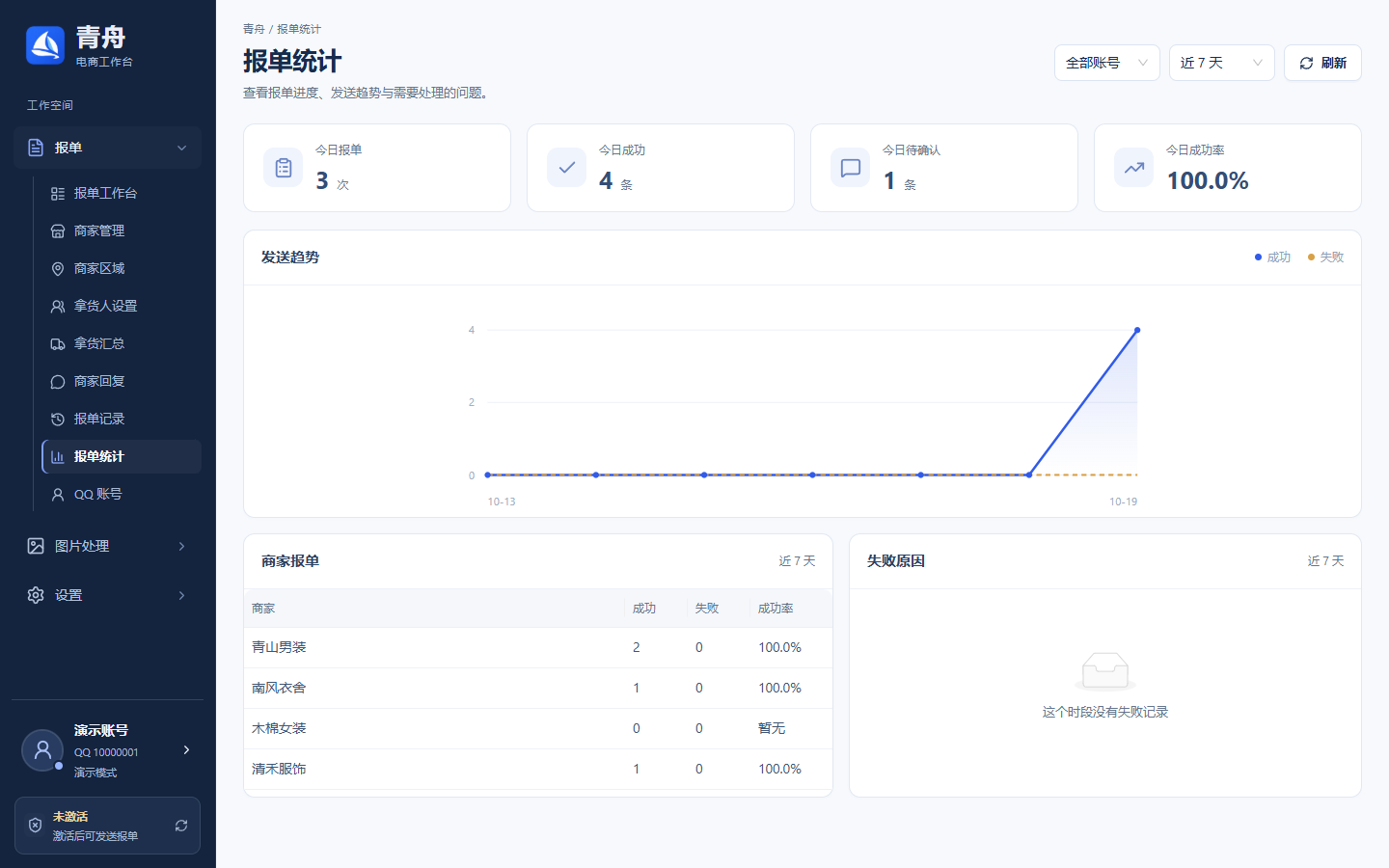Image resolution: width=1389 pixels, height=868 pixels.
Task: Click the 报单 document icon in the sidebar
Action: click(36, 148)
